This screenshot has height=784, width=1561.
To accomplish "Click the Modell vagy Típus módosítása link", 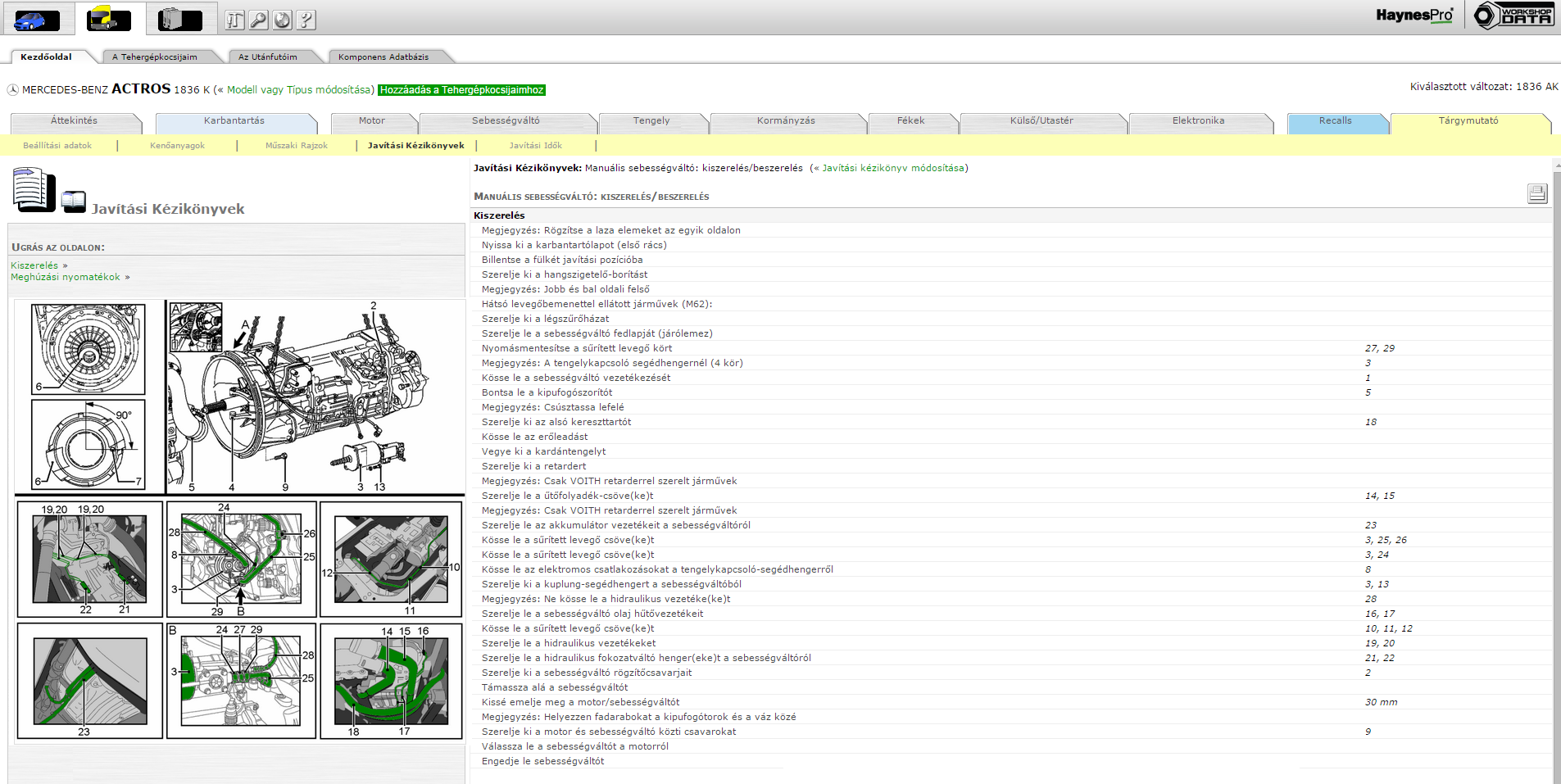I will pos(300,90).
